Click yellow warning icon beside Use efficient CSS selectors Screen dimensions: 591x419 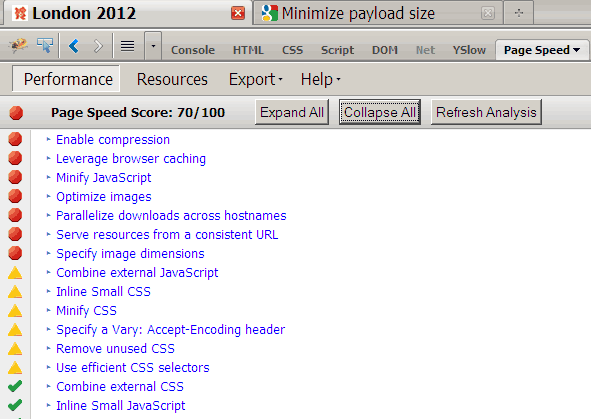click(15, 368)
